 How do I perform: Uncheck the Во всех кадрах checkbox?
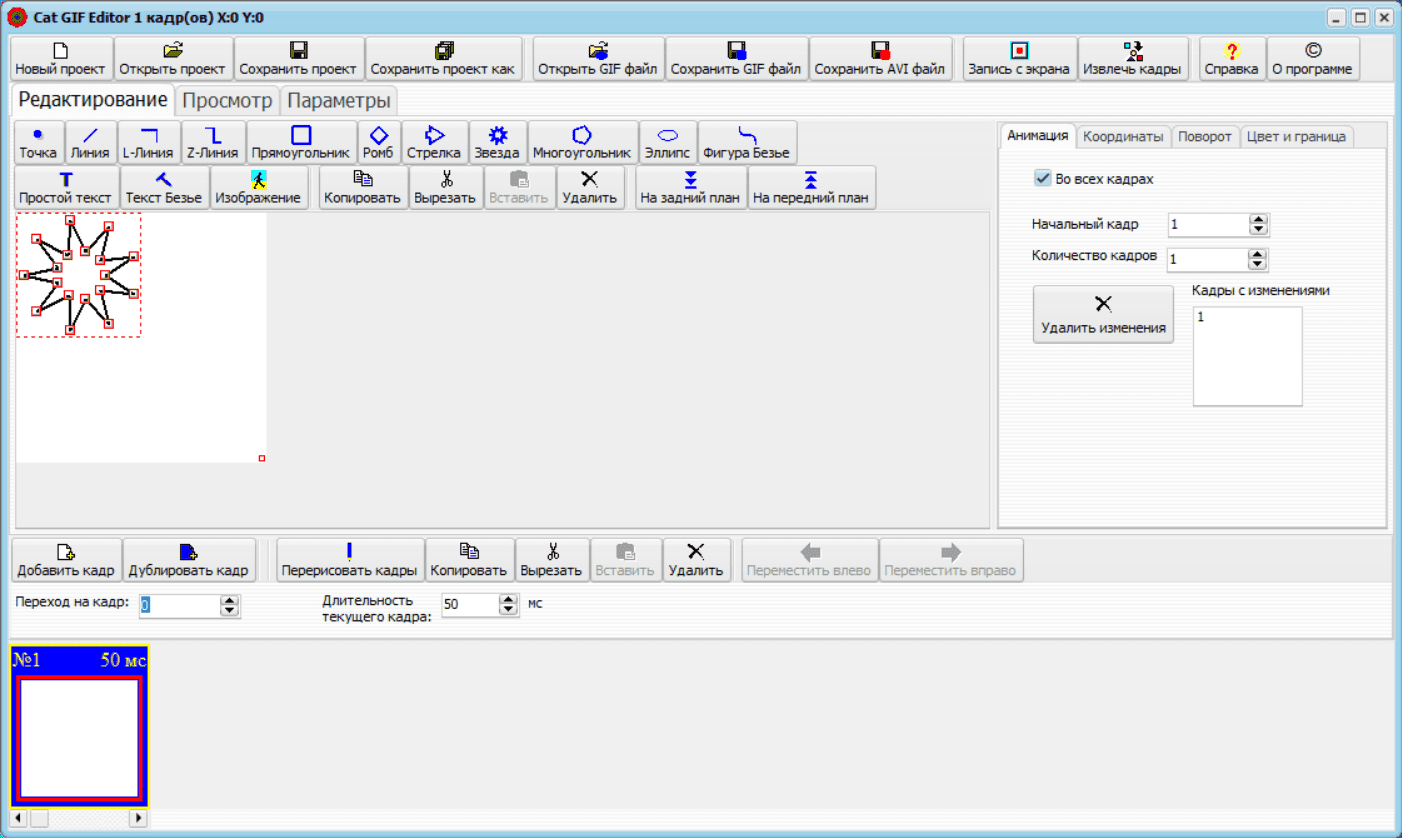click(x=1042, y=179)
